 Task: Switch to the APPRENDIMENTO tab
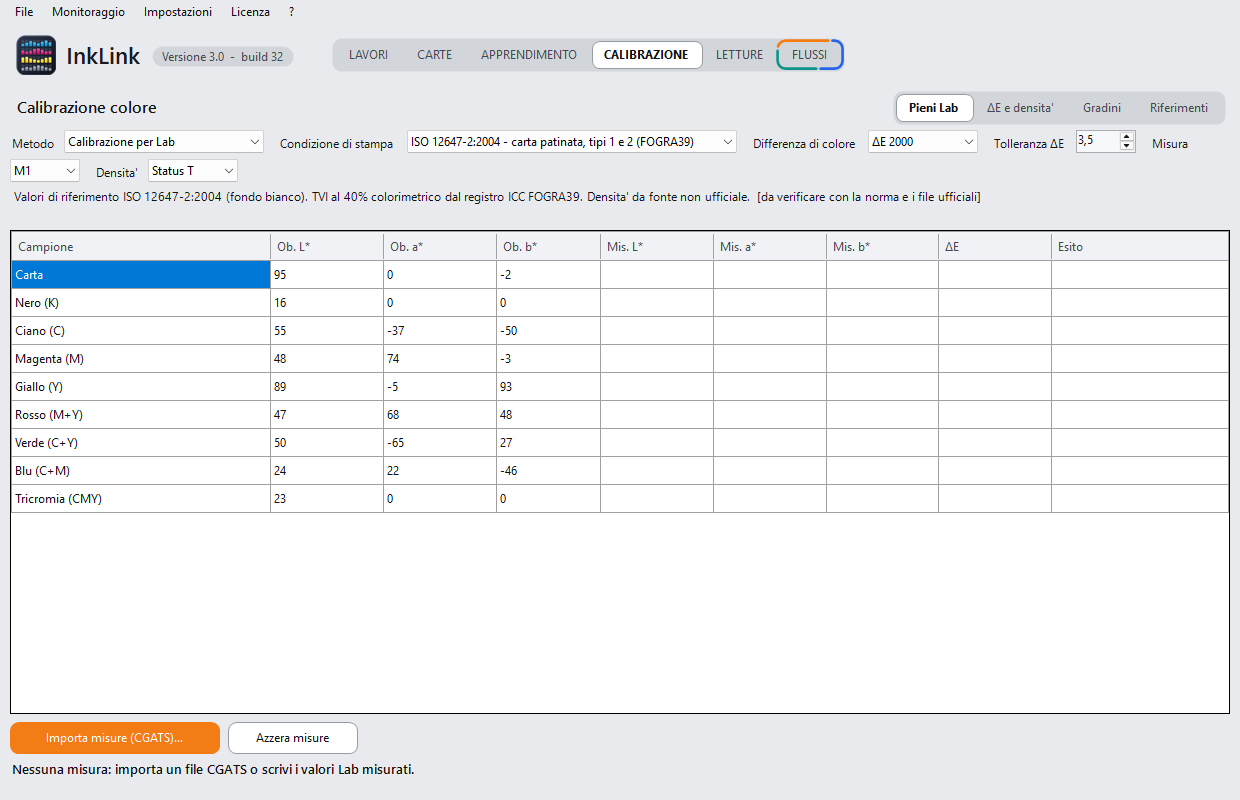(529, 55)
